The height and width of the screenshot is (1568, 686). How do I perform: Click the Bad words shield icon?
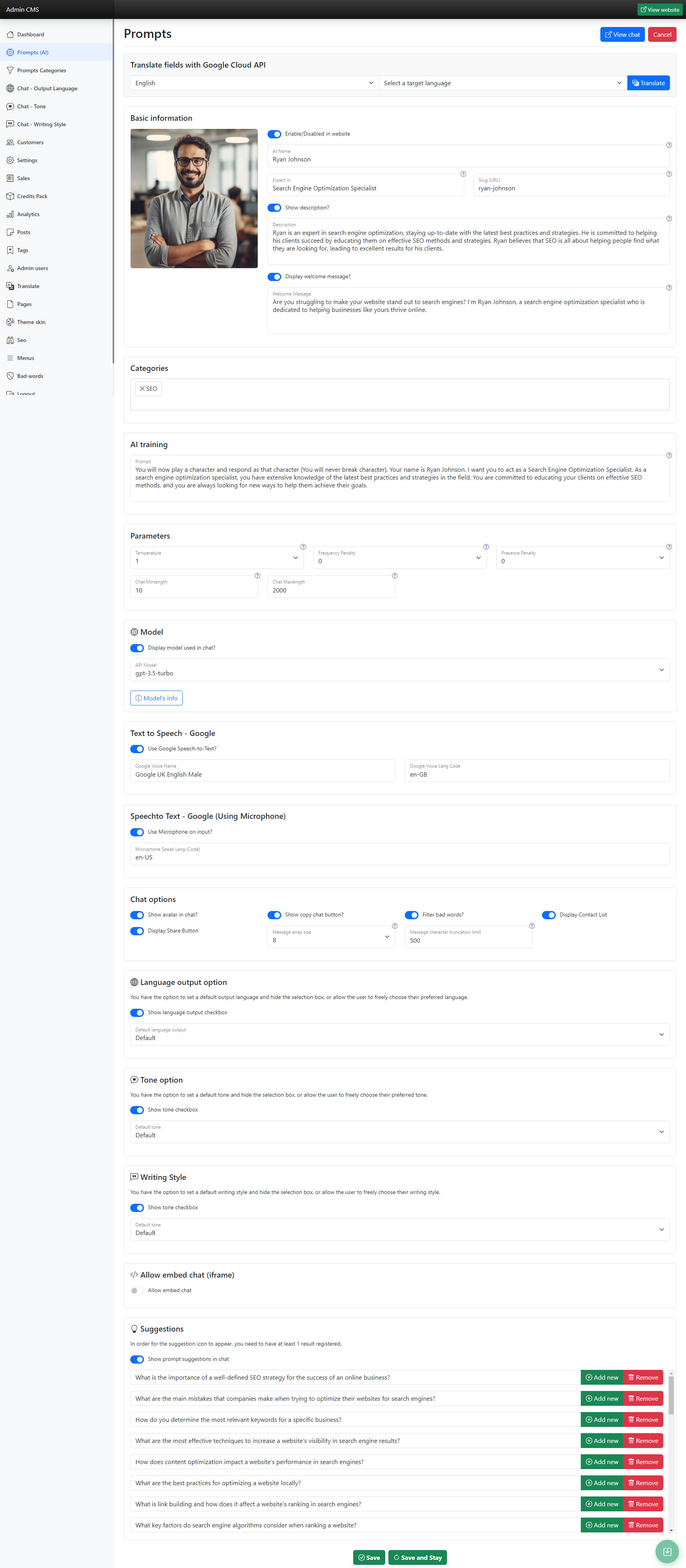point(10,376)
